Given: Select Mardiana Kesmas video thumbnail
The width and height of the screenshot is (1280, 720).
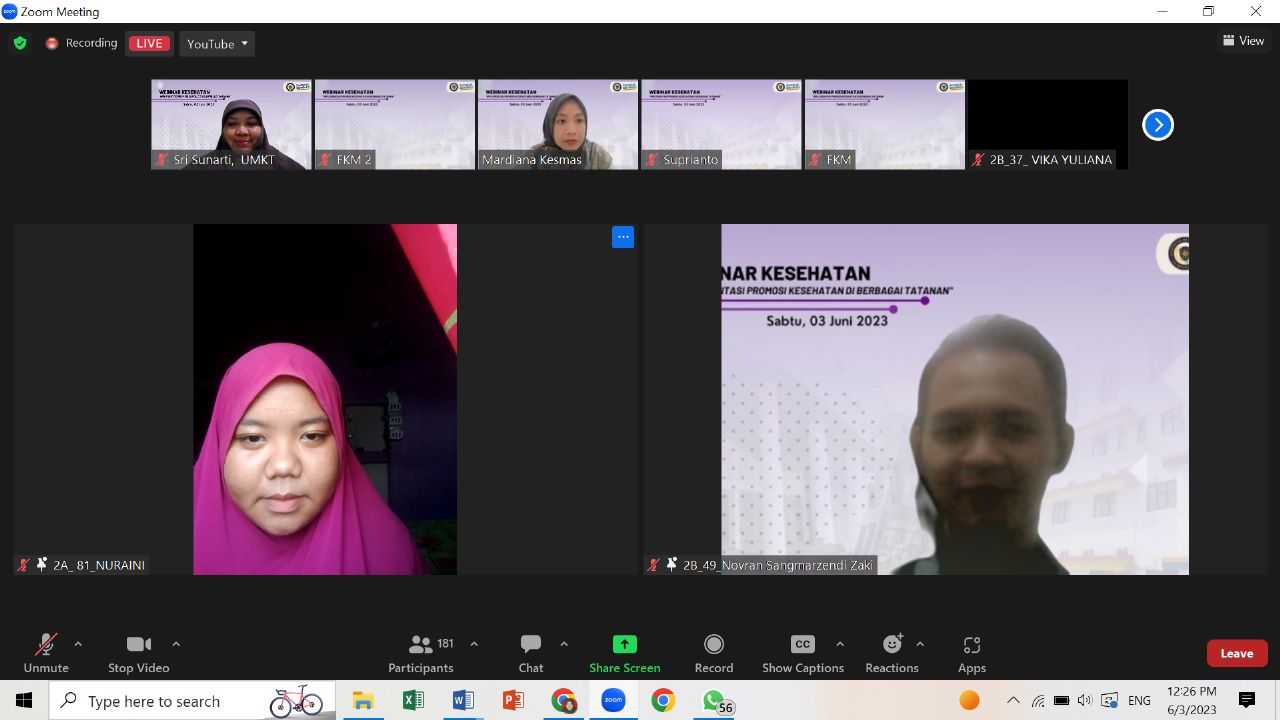Looking at the screenshot, I should click(558, 124).
